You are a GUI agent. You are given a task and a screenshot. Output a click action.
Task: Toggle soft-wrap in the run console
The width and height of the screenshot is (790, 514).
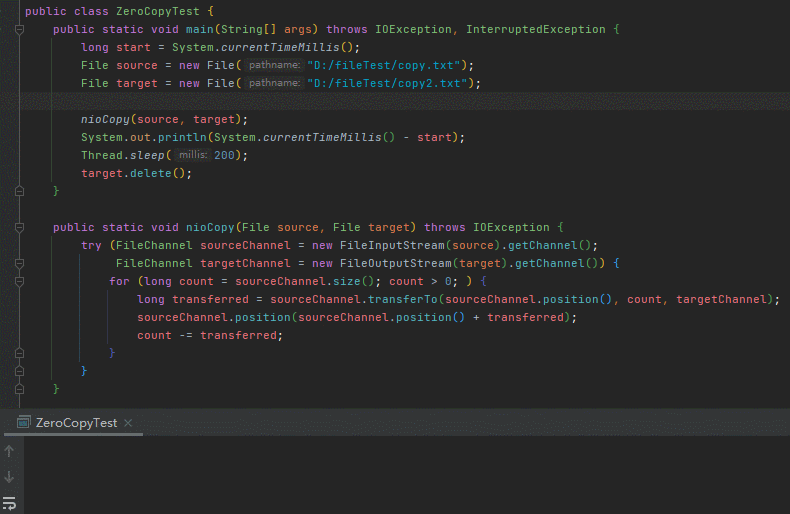pos(9,503)
